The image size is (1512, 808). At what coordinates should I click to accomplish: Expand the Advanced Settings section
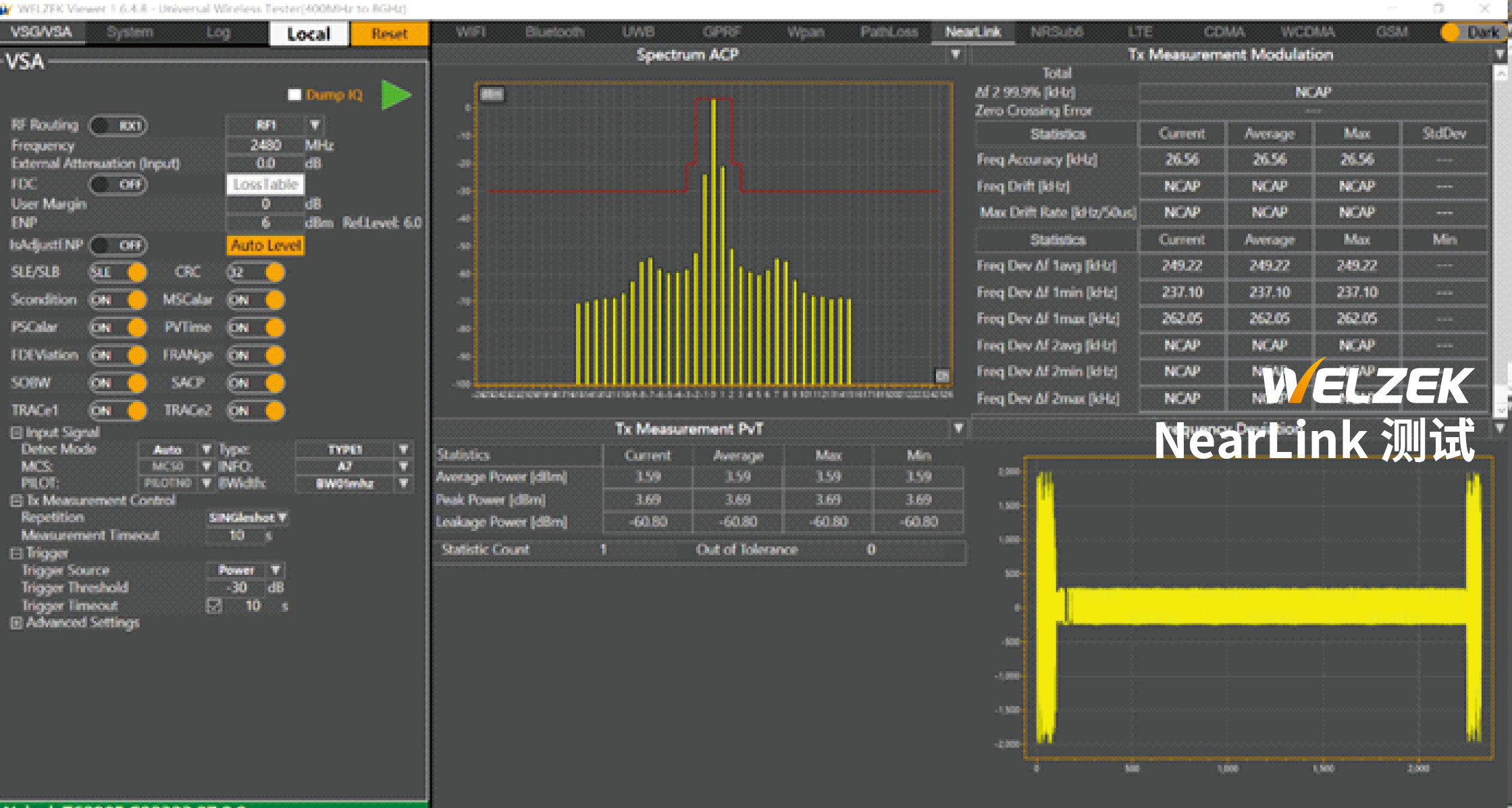pyautogui.click(x=16, y=623)
